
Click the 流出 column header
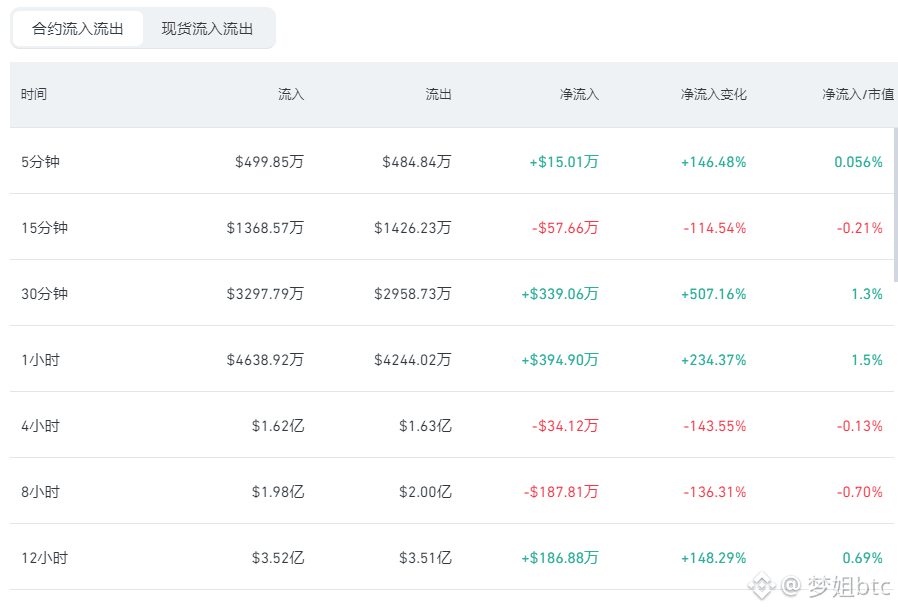(x=438, y=94)
